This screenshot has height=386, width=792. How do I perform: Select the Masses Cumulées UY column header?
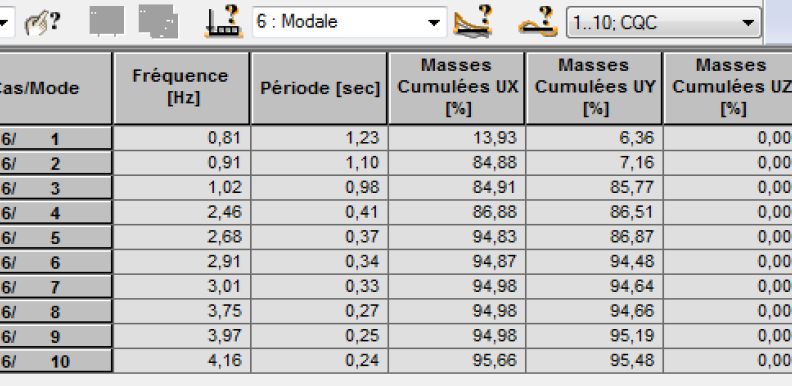coord(595,88)
